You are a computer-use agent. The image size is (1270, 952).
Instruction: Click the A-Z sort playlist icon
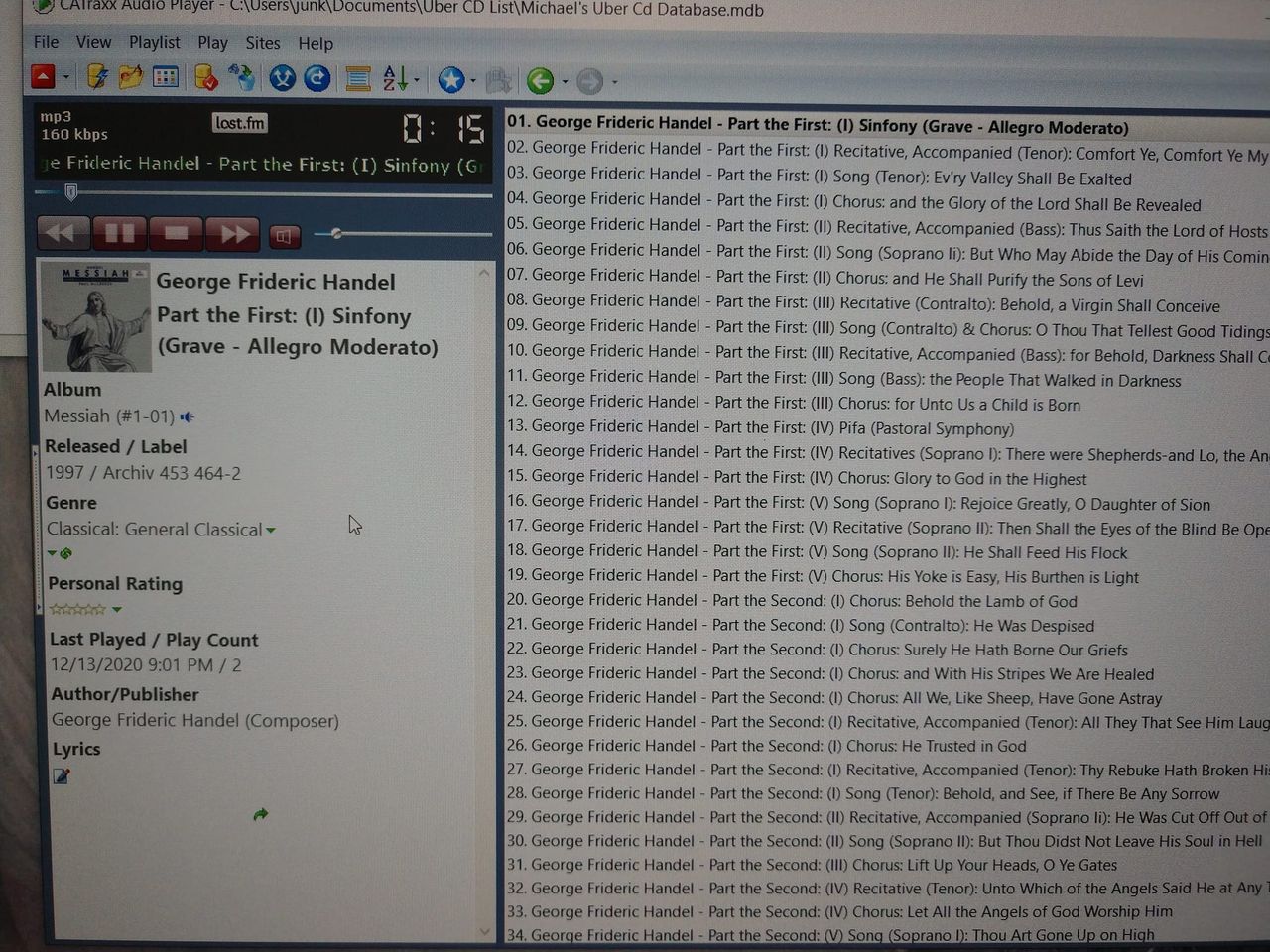(x=395, y=79)
